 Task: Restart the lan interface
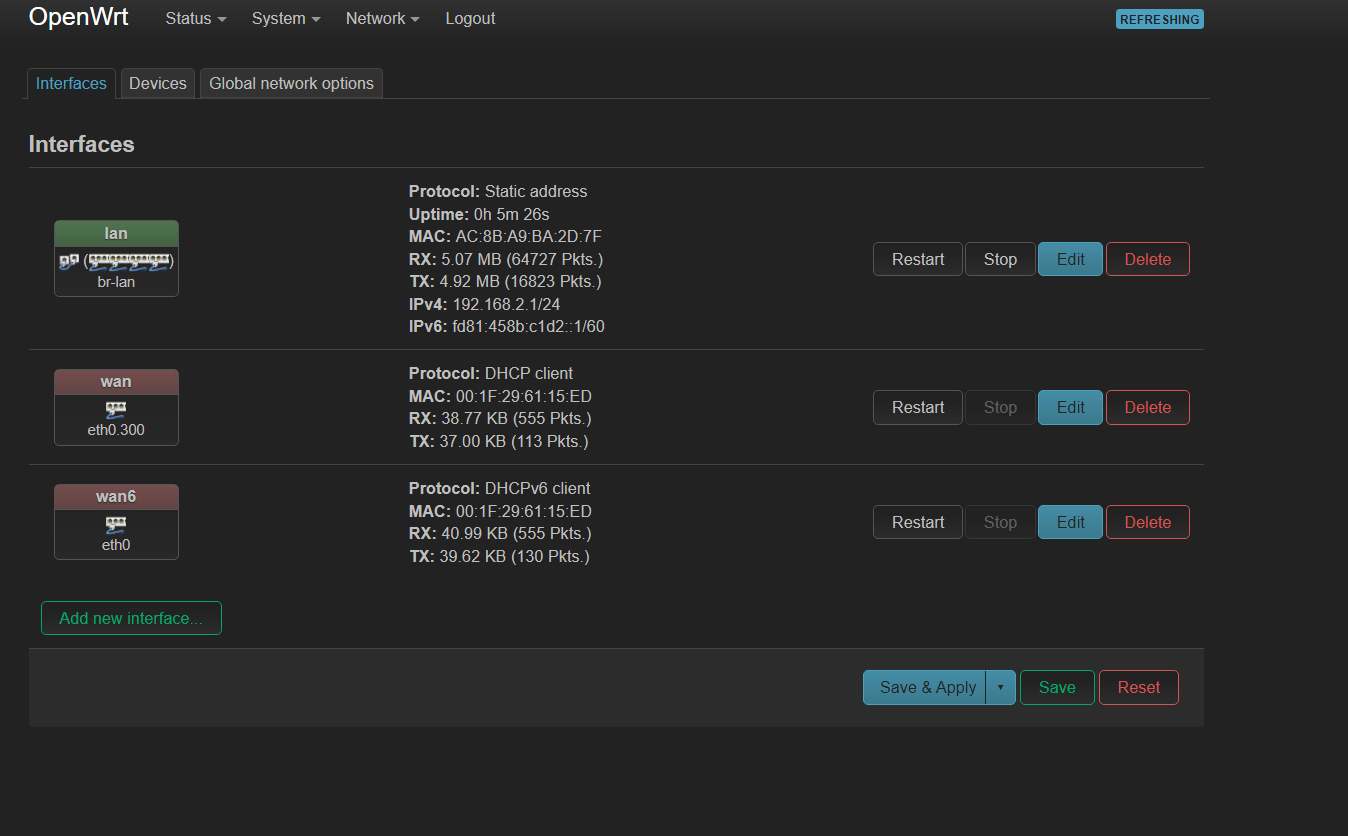(x=917, y=258)
